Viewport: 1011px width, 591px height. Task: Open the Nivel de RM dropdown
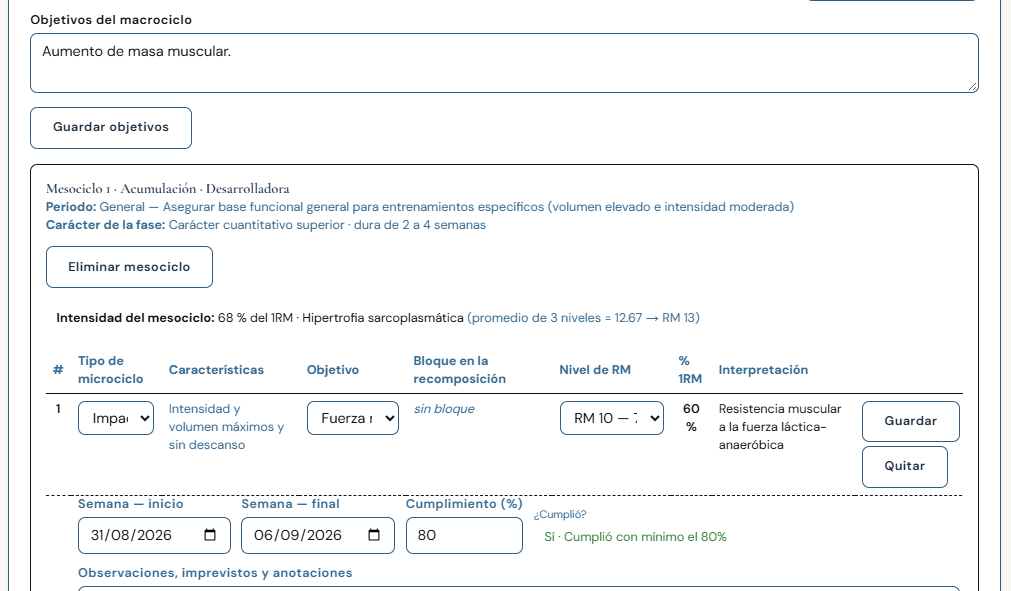[611, 418]
